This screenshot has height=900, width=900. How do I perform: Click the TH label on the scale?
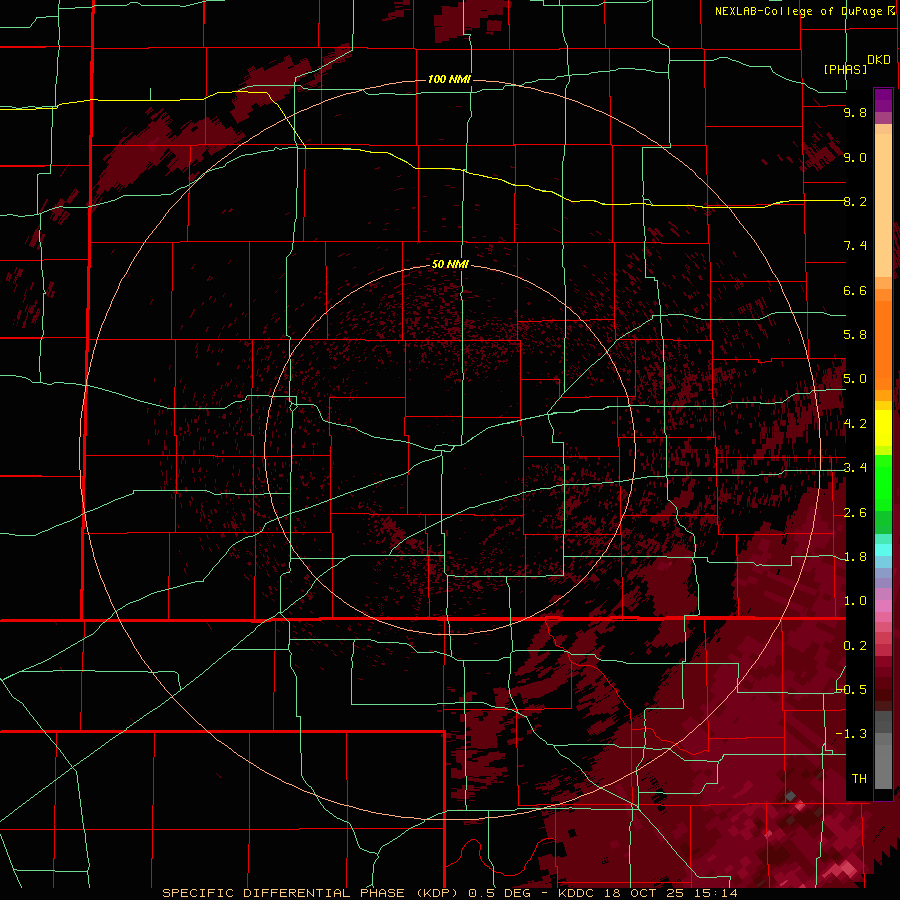tap(859, 779)
